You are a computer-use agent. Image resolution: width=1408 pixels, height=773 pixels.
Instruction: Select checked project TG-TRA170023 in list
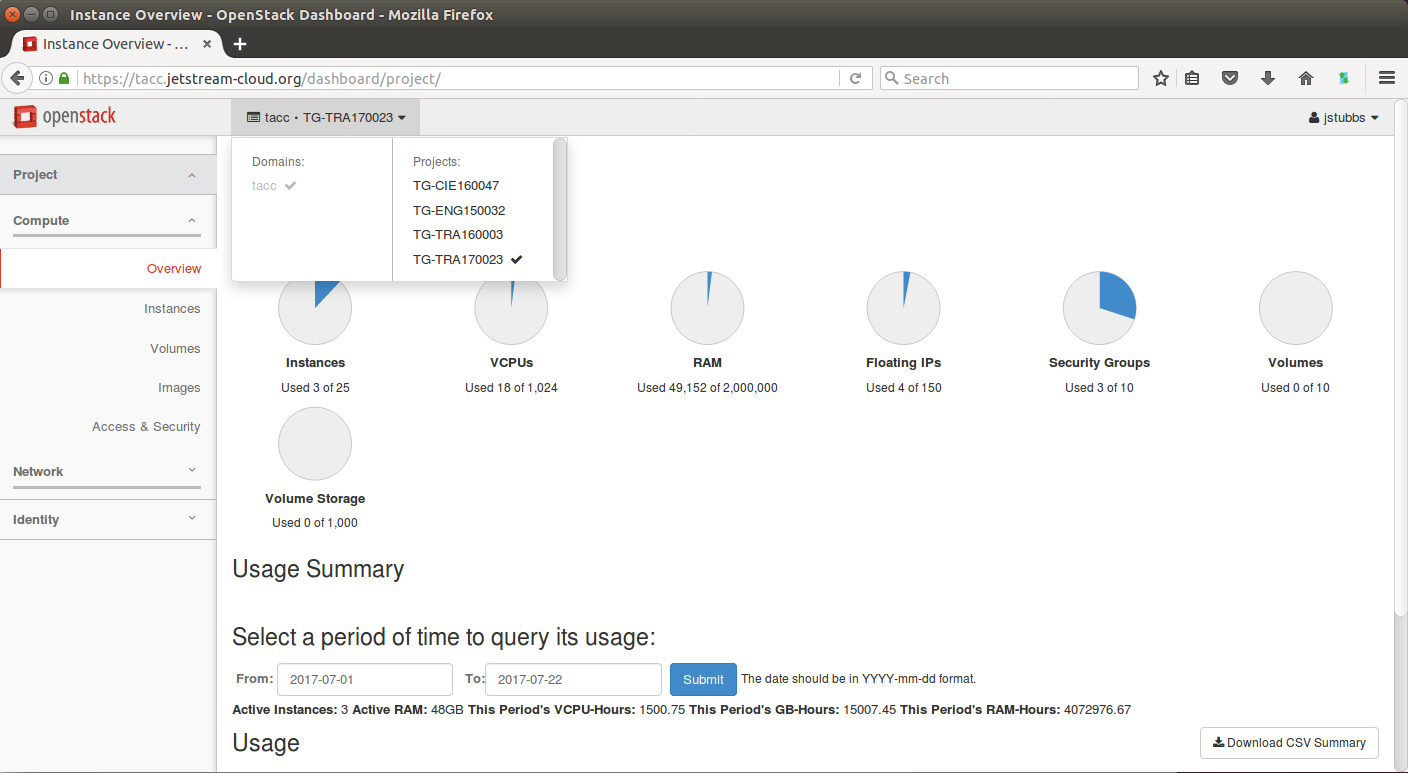tap(468, 259)
